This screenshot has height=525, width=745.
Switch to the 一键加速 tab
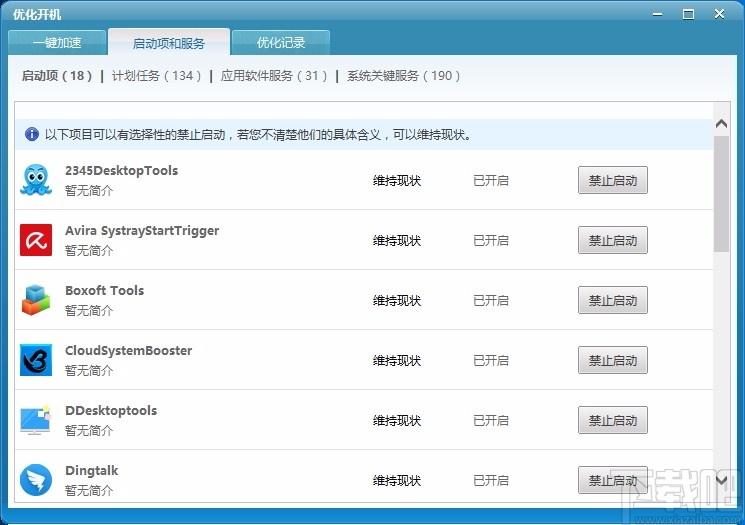(57, 43)
